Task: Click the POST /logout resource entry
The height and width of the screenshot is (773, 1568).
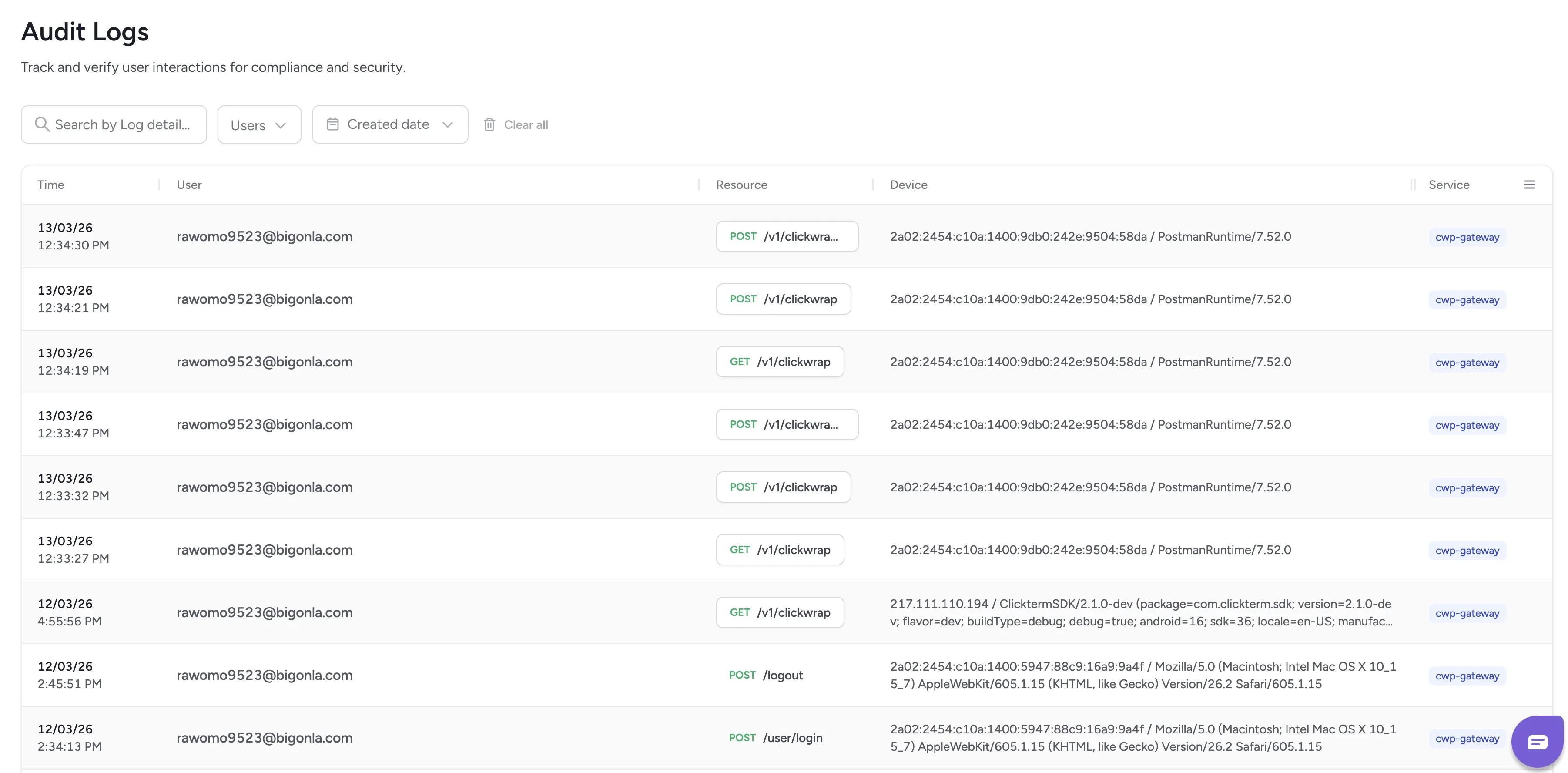Action: [766, 675]
